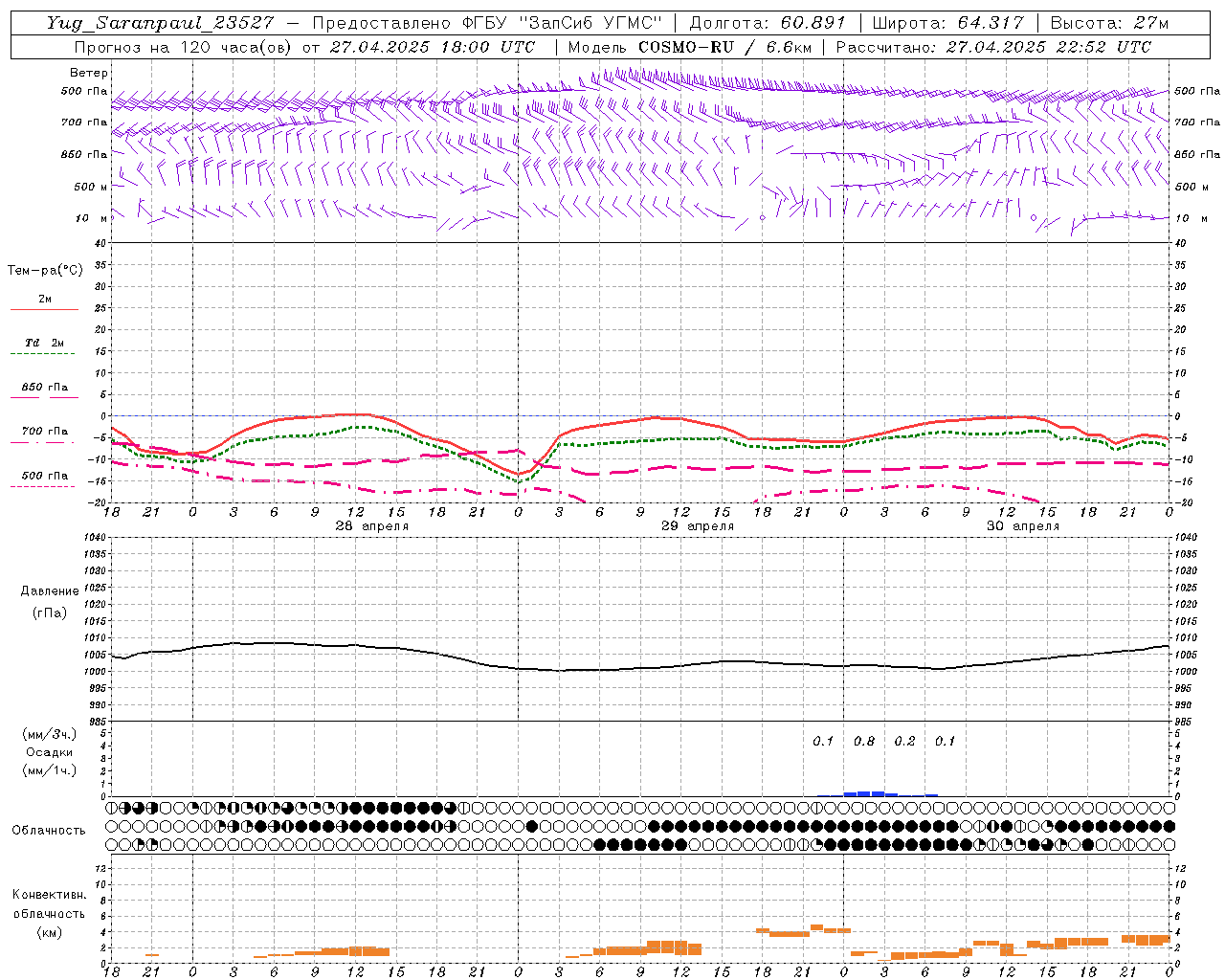Click the station title Yug_Saranpaul_23527

tap(163, 24)
